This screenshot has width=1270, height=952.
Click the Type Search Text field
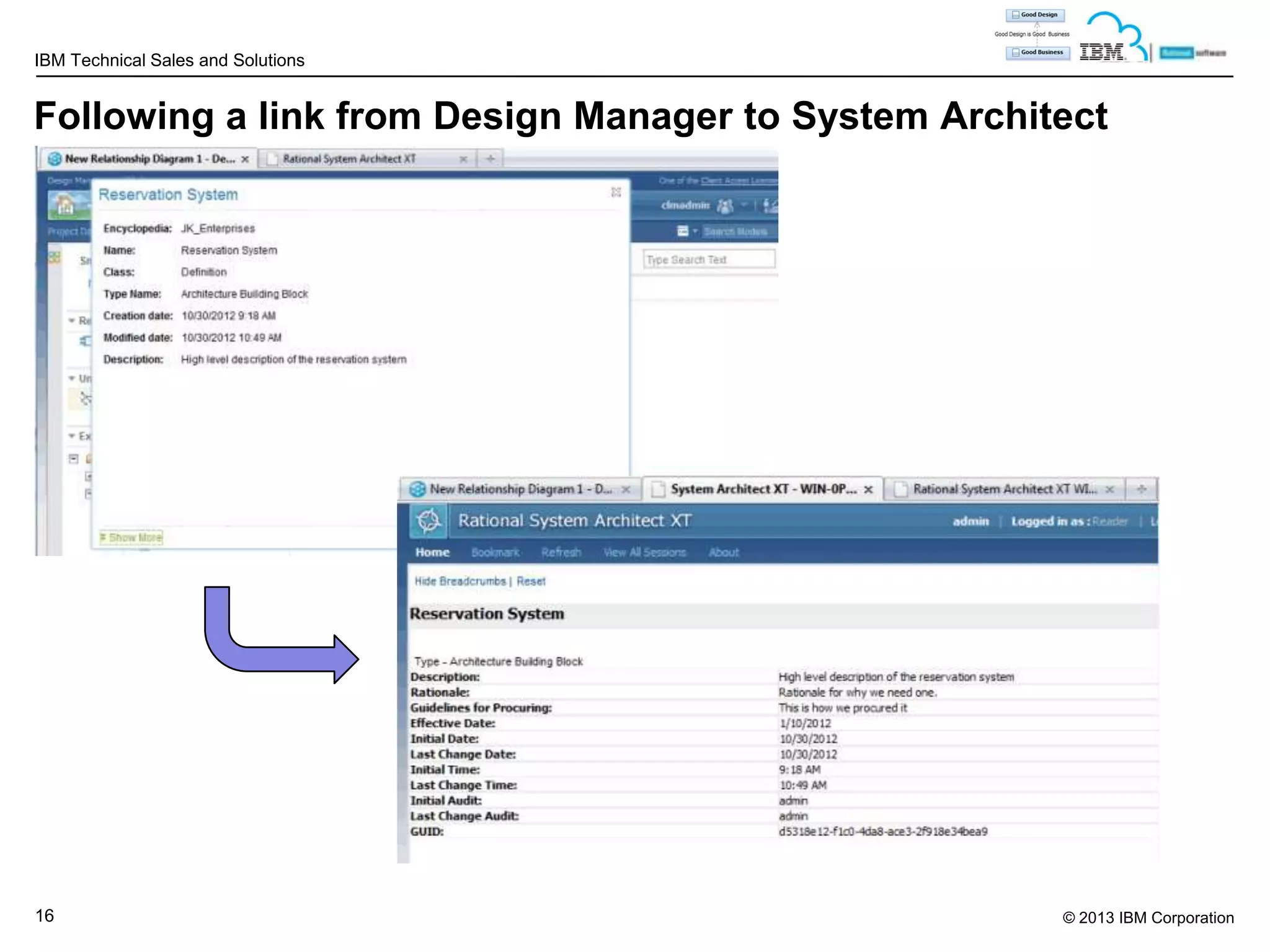[x=709, y=260]
